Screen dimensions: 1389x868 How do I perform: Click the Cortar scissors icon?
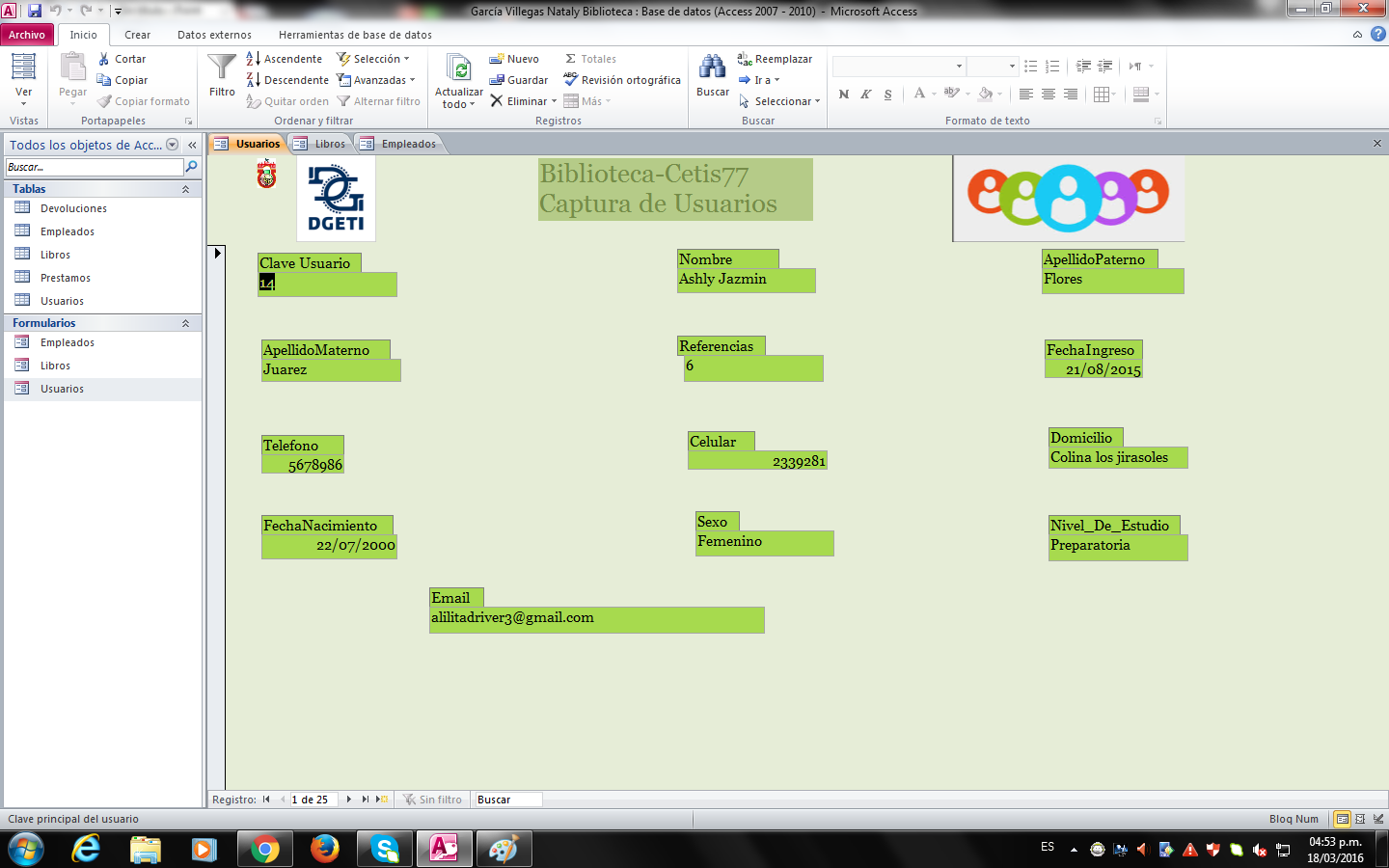pos(104,59)
